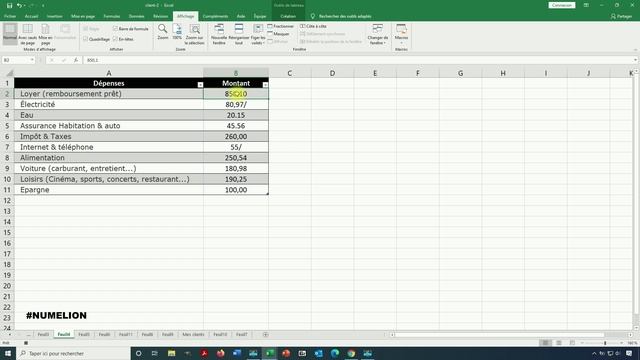
Task: Click the Windows taskbar search box
Action: pyautogui.click(x=73, y=353)
